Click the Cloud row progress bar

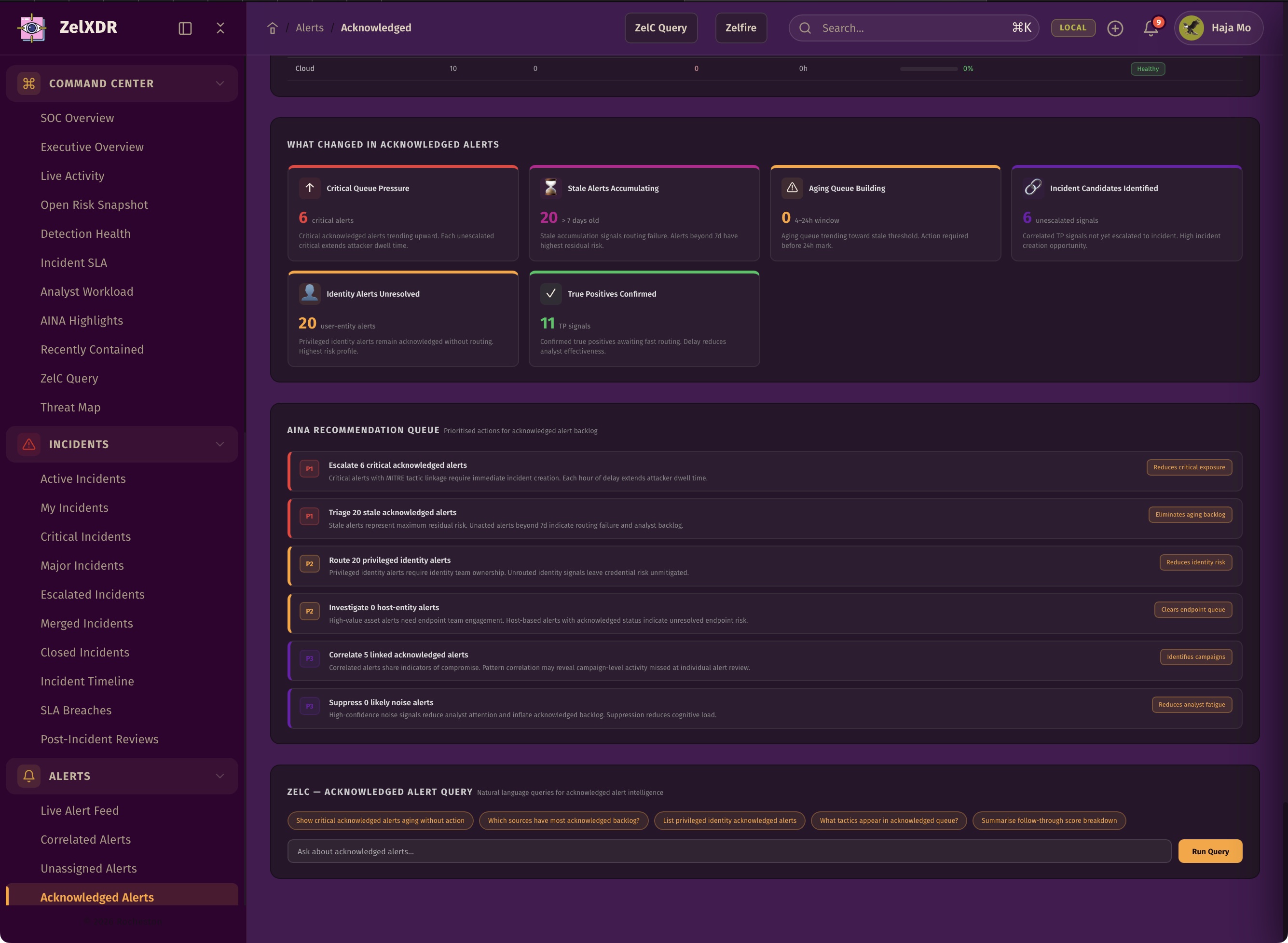click(x=928, y=68)
